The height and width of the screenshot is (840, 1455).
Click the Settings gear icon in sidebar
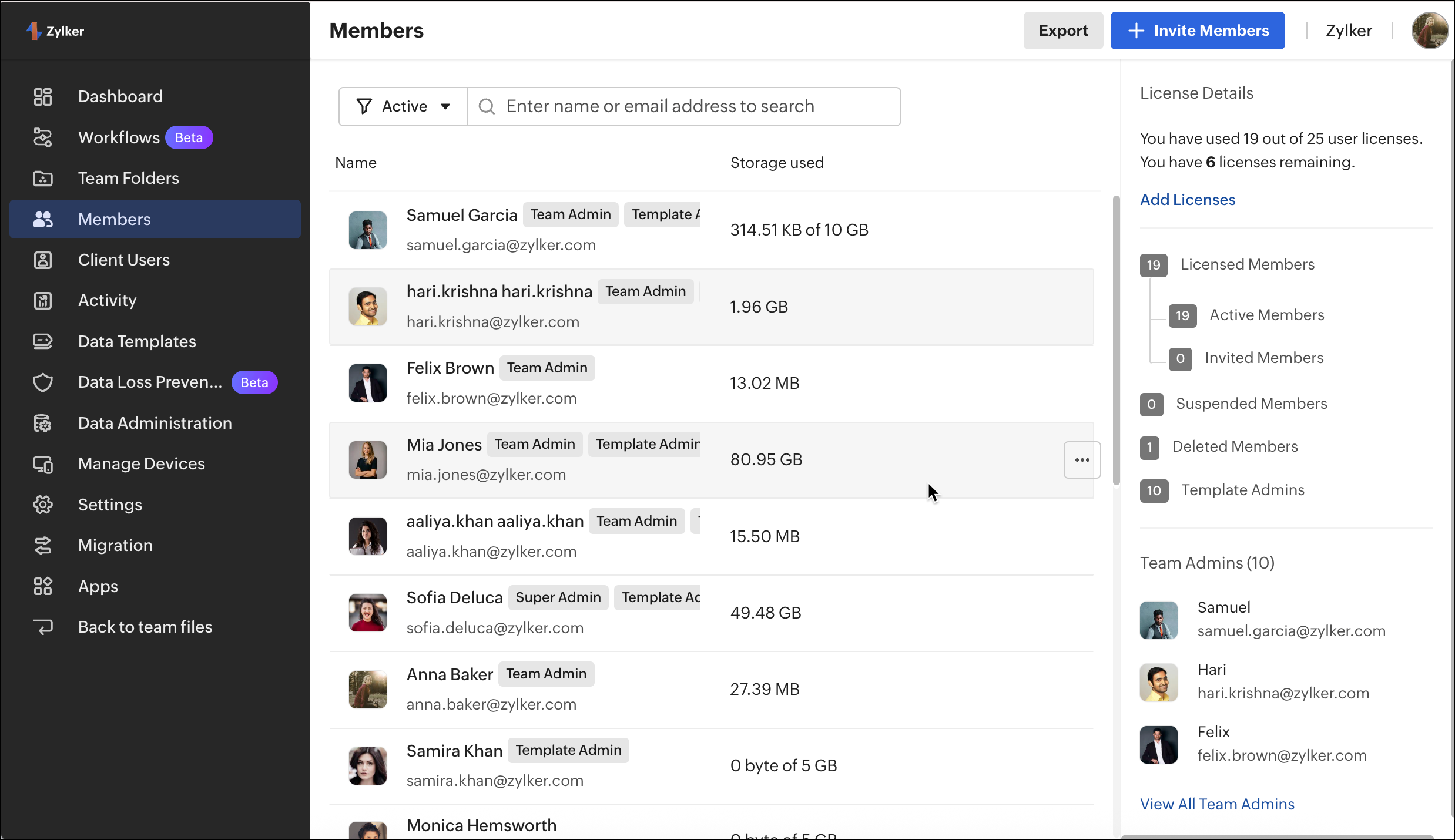tap(43, 505)
